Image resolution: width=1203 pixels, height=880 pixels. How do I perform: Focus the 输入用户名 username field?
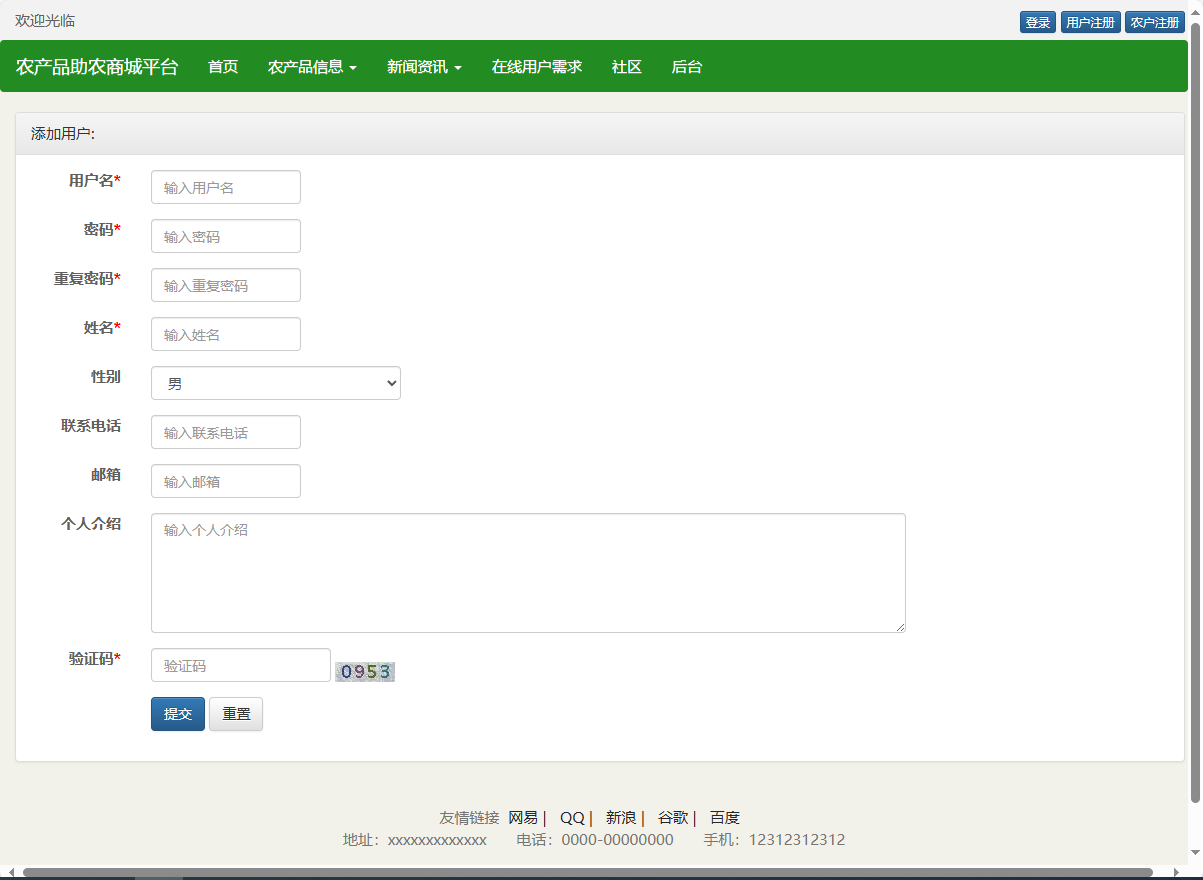225,186
